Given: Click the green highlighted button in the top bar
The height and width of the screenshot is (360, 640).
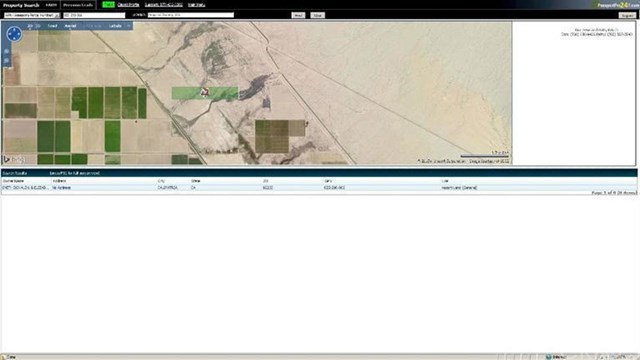Looking at the screenshot, I should pos(108,5).
